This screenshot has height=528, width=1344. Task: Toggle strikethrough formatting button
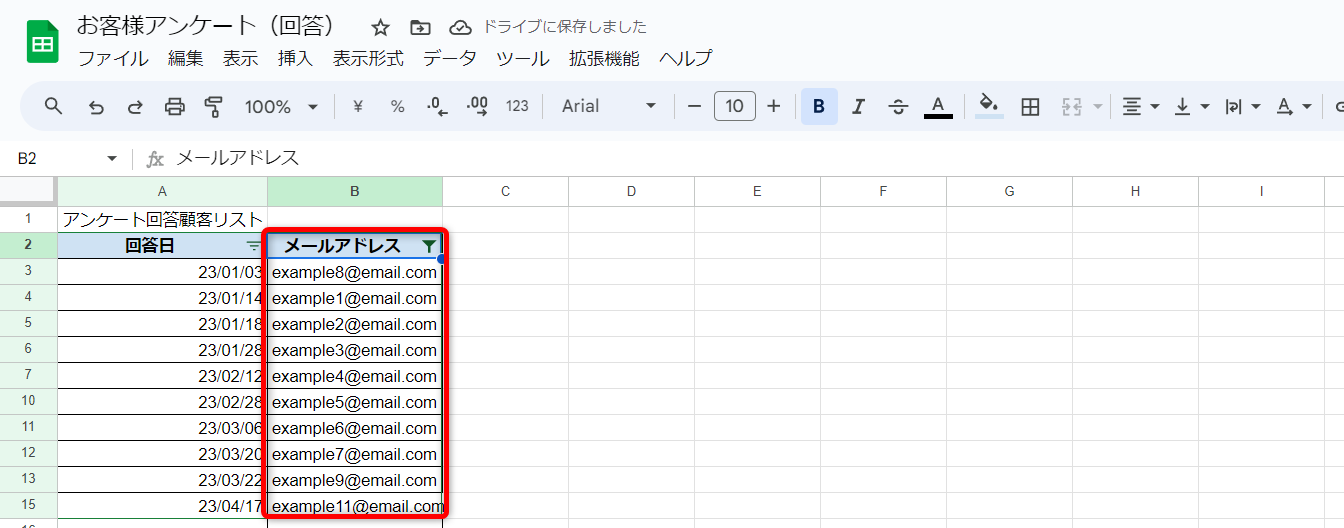[x=898, y=106]
